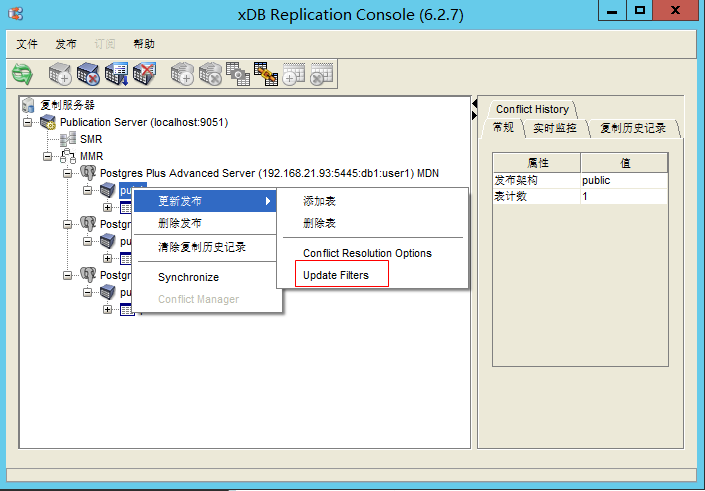Click left-pointing split pane collapse arrow
Screen dimensions: 705x491
point(474,104)
